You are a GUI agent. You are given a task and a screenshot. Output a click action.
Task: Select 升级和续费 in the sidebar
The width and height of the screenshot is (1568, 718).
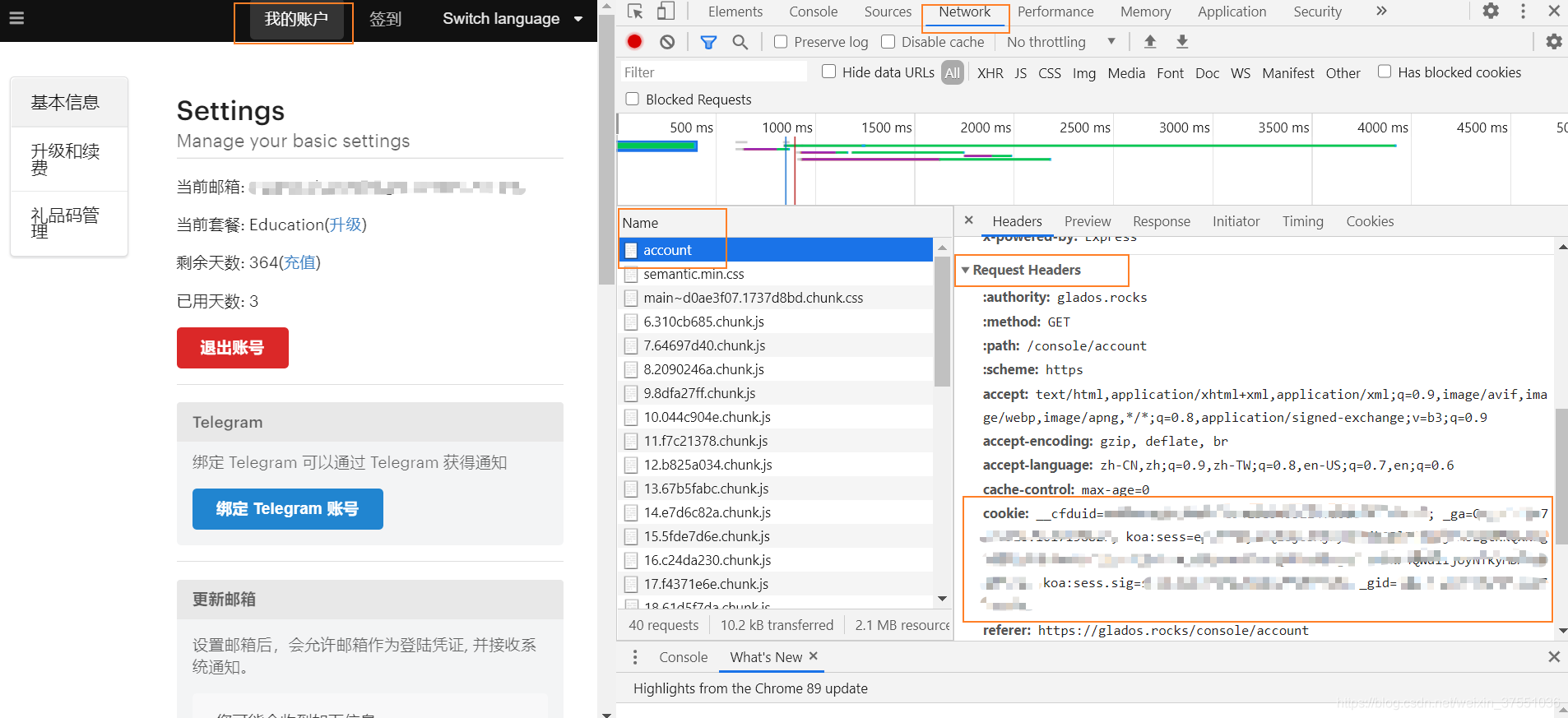[x=69, y=160]
